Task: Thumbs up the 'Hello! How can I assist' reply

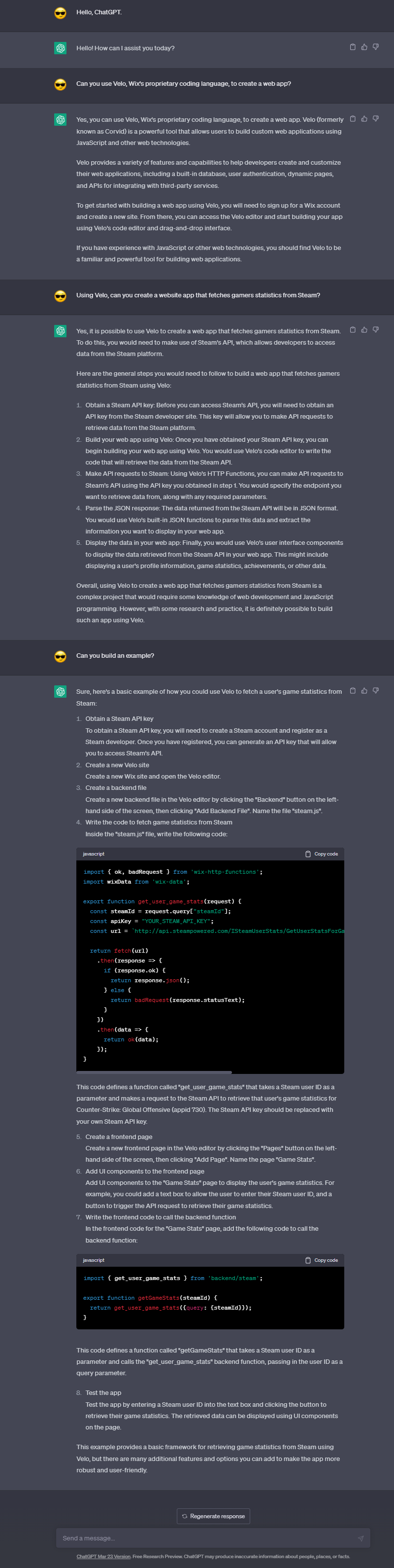Action: pyautogui.click(x=364, y=47)
